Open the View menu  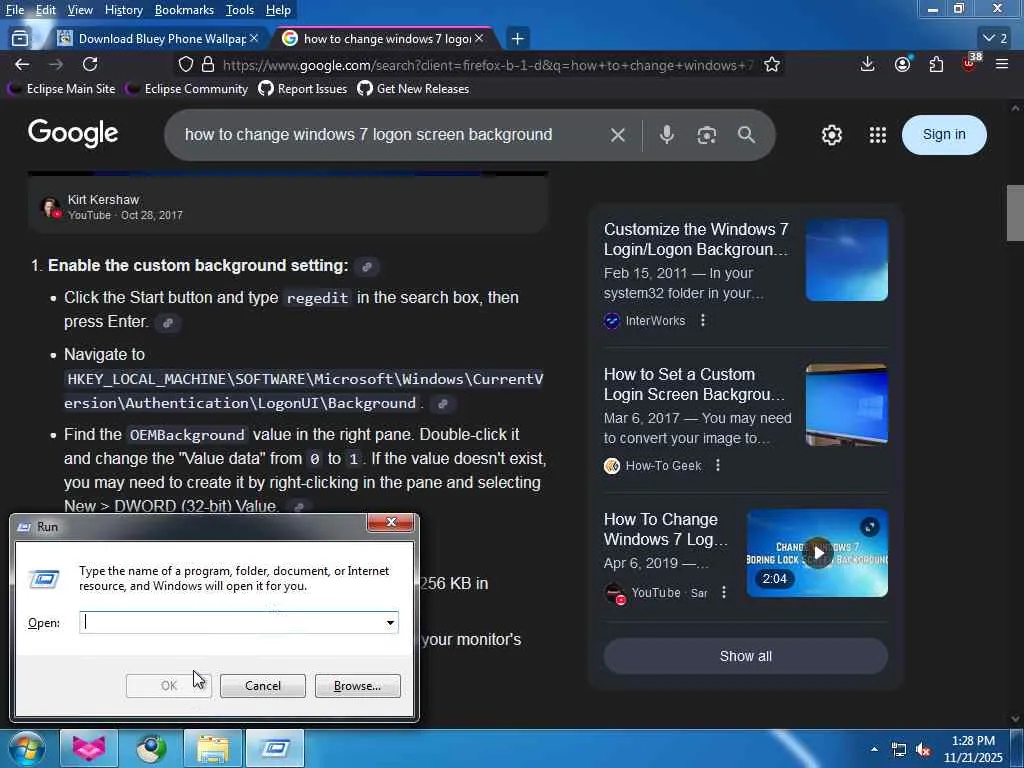80,10
